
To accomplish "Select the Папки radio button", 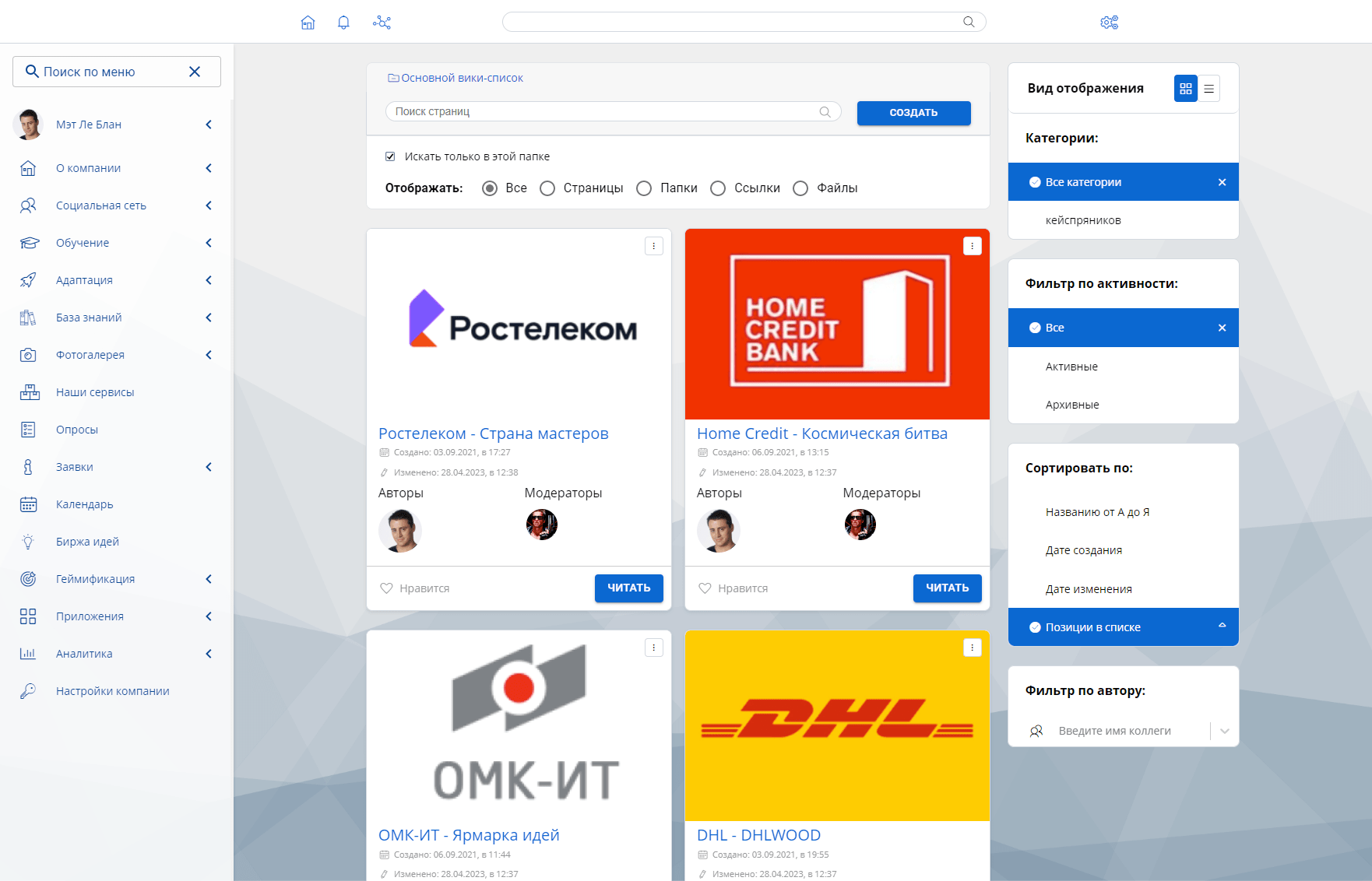I will coord(644,188).
